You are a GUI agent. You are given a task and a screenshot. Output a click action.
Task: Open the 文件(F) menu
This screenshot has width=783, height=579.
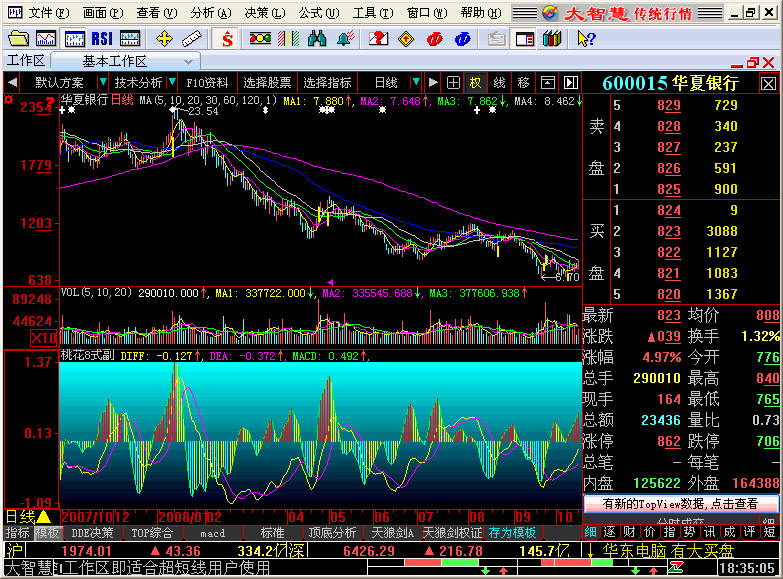49,12
